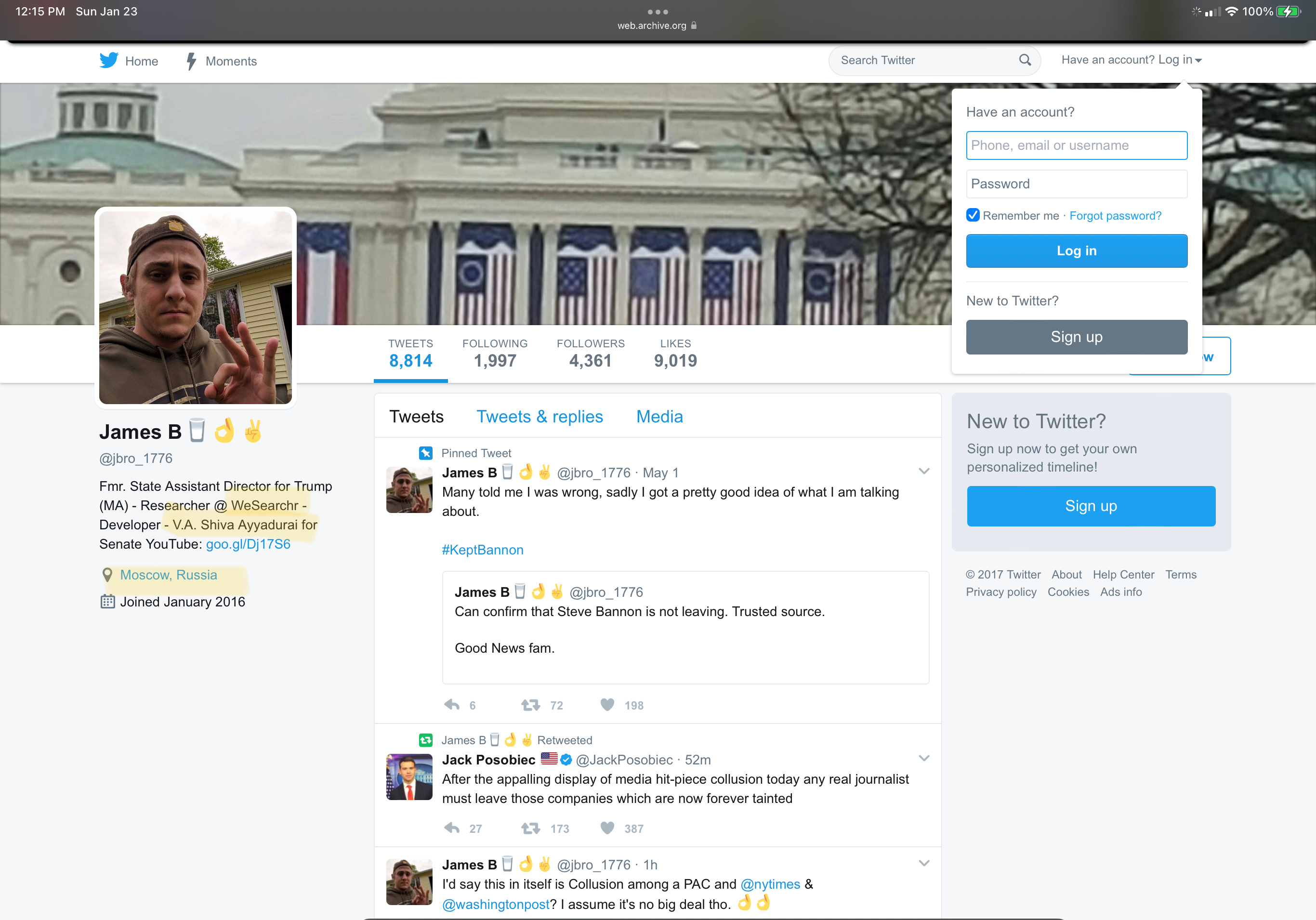Click the Home nav link
Viewport: 1316px width, 920px height.
point(142,61)
